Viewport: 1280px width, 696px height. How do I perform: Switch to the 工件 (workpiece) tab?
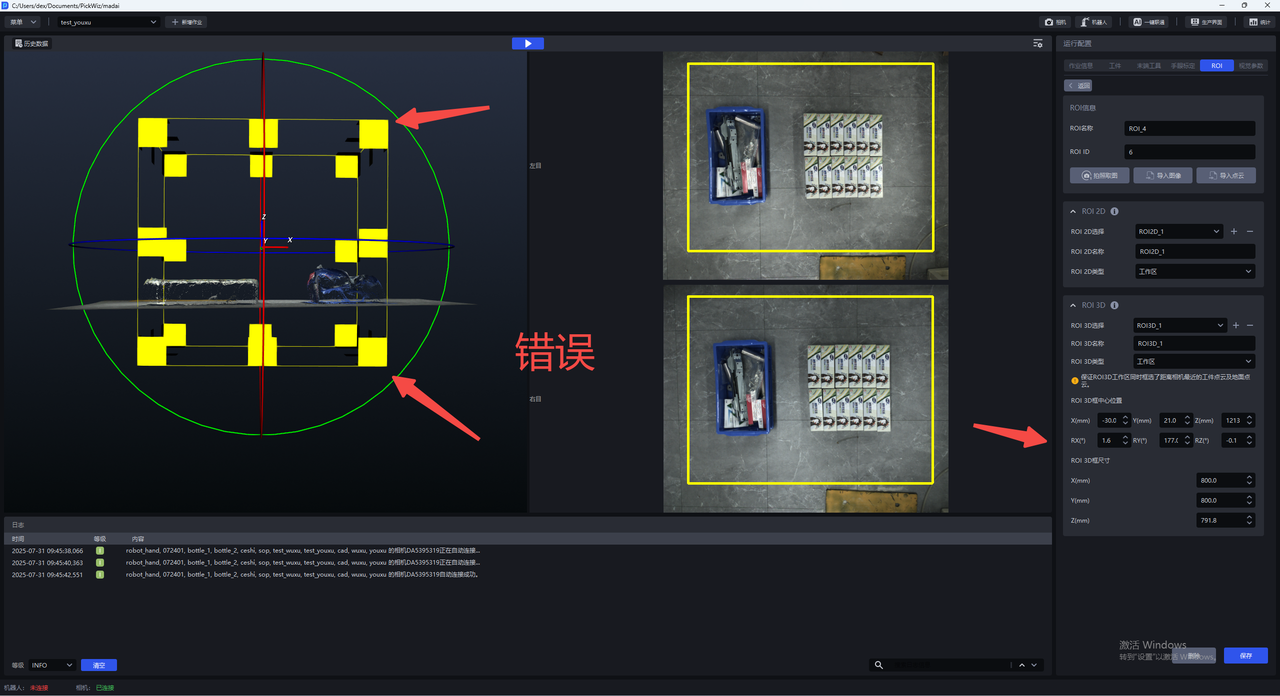point(1115,66)
